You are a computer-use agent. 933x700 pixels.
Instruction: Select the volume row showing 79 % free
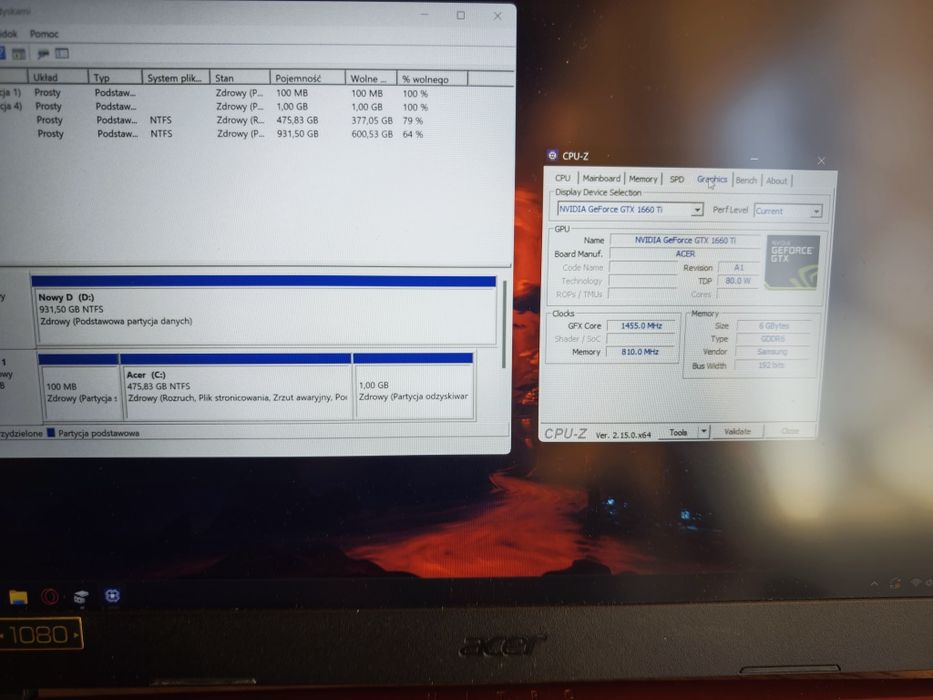coord(256,120)
